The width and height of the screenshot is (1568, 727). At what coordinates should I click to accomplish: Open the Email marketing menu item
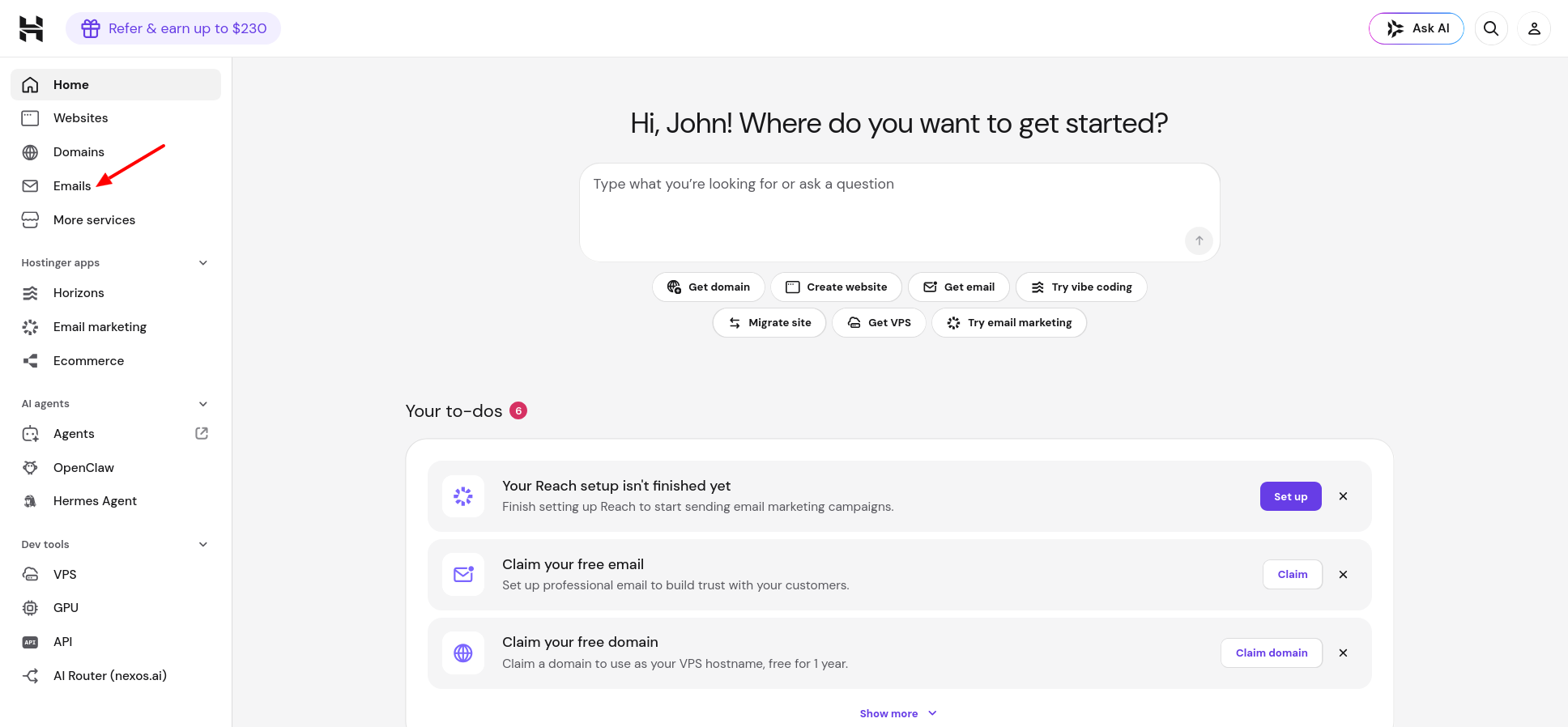[x=116, y=327]
